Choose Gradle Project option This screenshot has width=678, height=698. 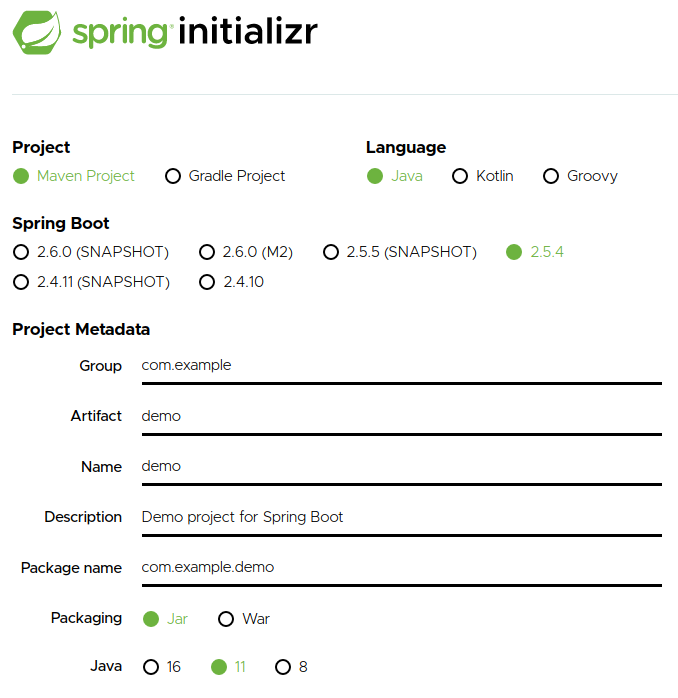click(173, 176)
